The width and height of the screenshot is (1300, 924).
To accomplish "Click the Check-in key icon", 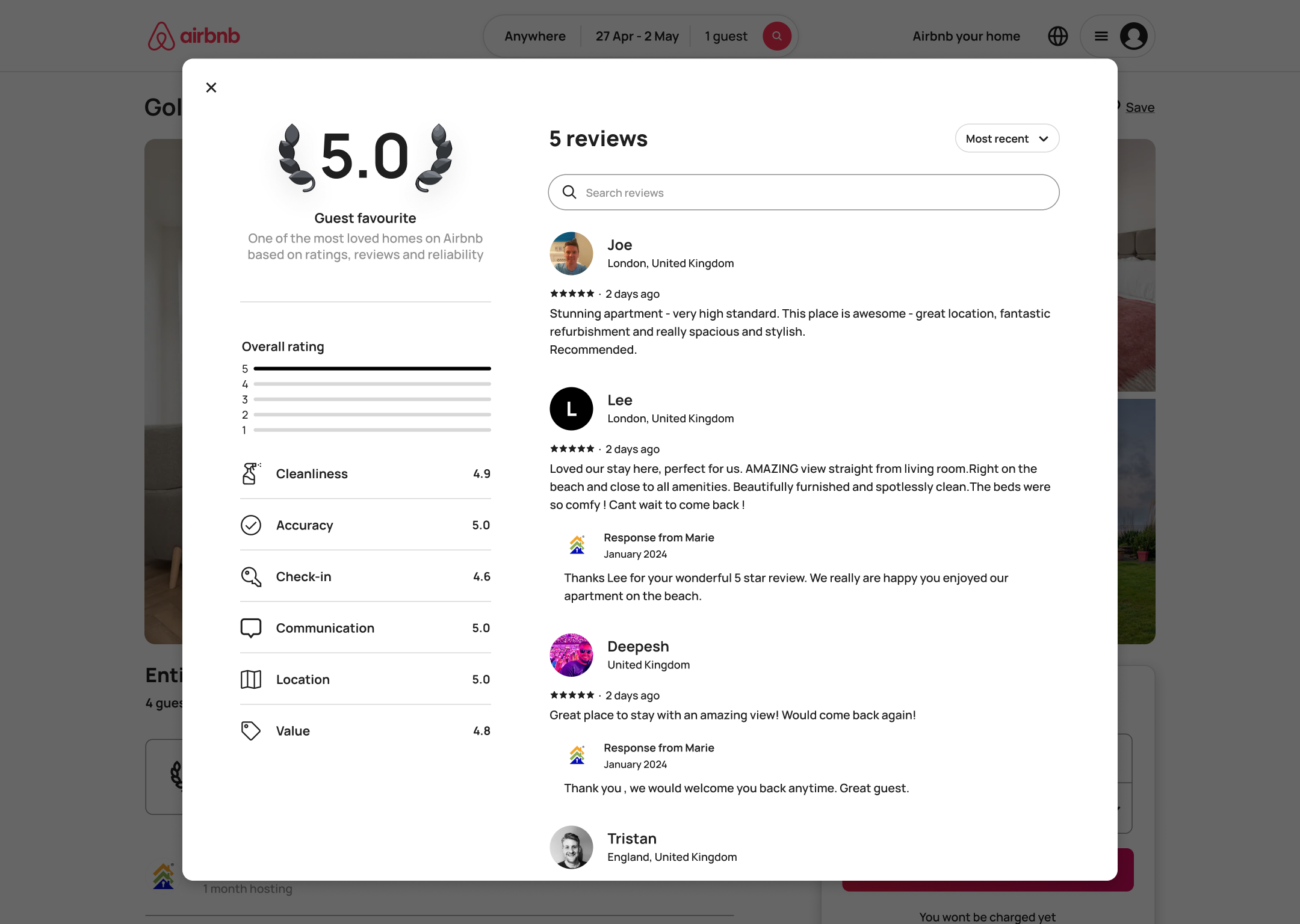I will [x=251, y=576].
